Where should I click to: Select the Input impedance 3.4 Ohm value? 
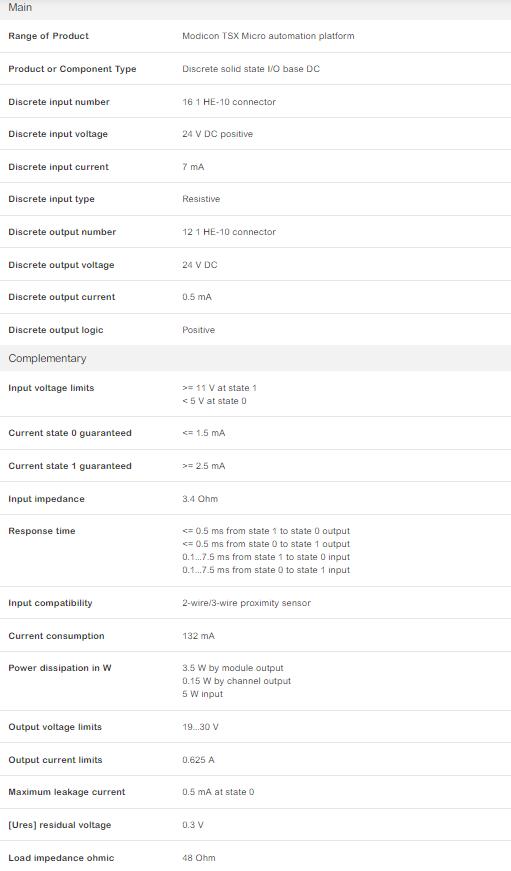(200, 499)
